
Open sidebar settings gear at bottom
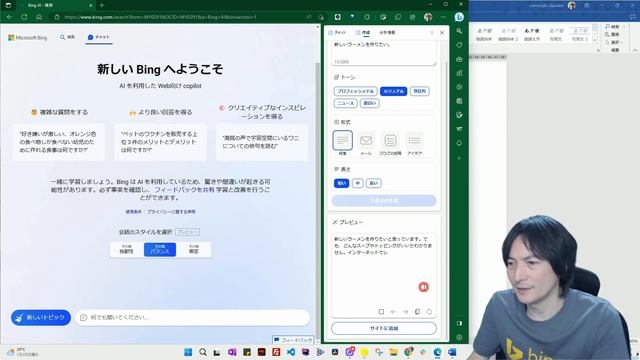tap(459, 338)
